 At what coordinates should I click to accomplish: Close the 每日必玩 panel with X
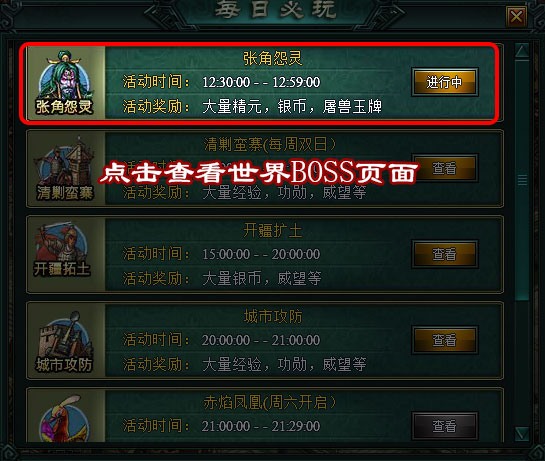[516, 16]
